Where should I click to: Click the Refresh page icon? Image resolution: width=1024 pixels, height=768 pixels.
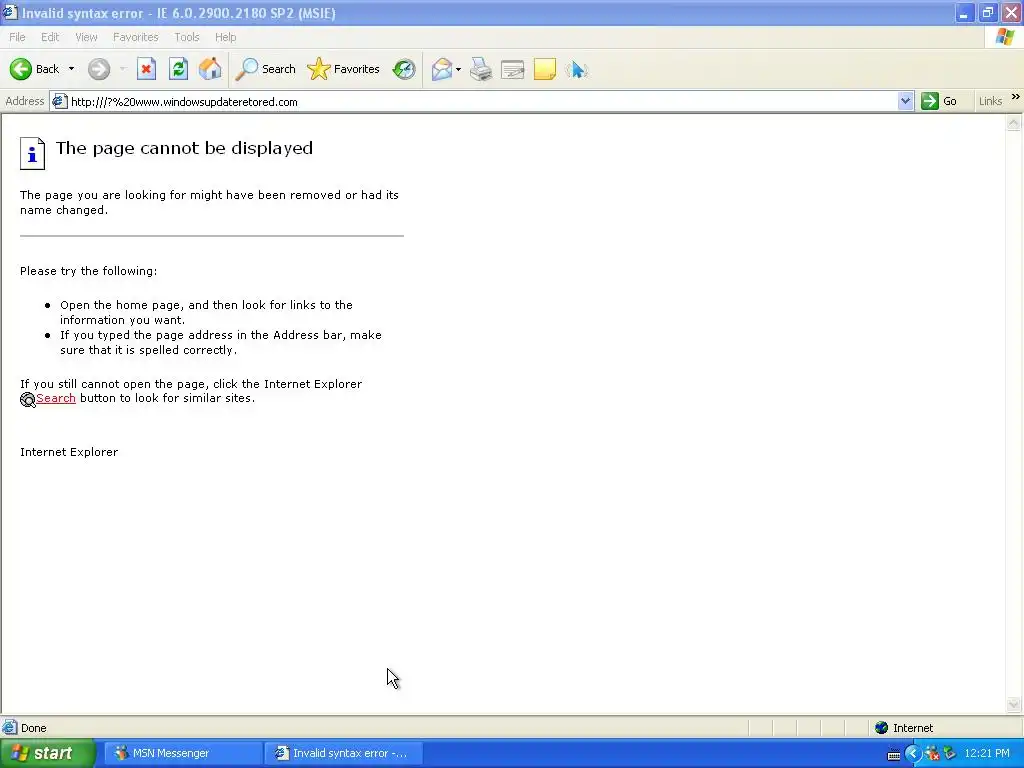(x=178, y=69)
